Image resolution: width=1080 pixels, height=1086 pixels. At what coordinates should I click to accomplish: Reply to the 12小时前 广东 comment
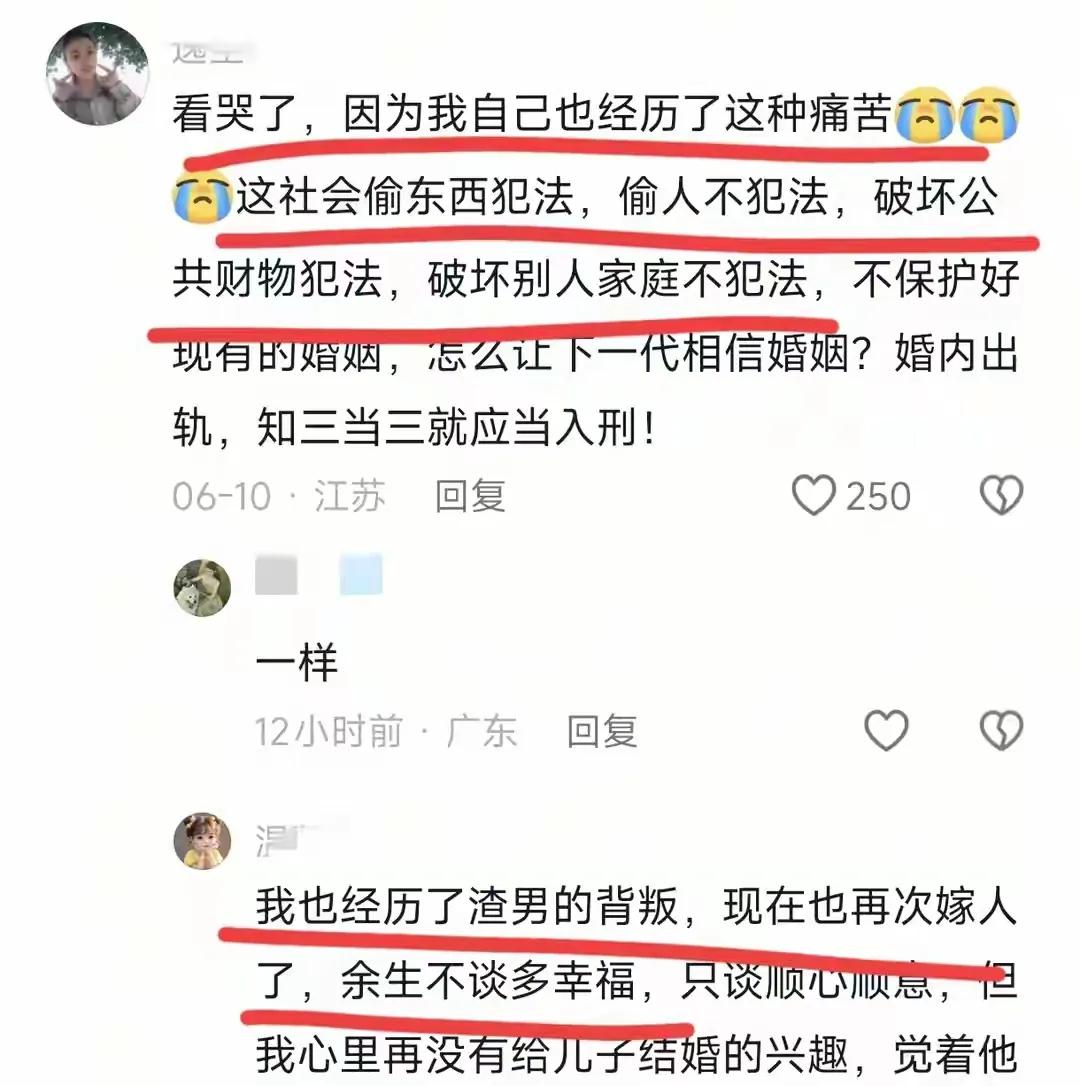tap(602, 731)
